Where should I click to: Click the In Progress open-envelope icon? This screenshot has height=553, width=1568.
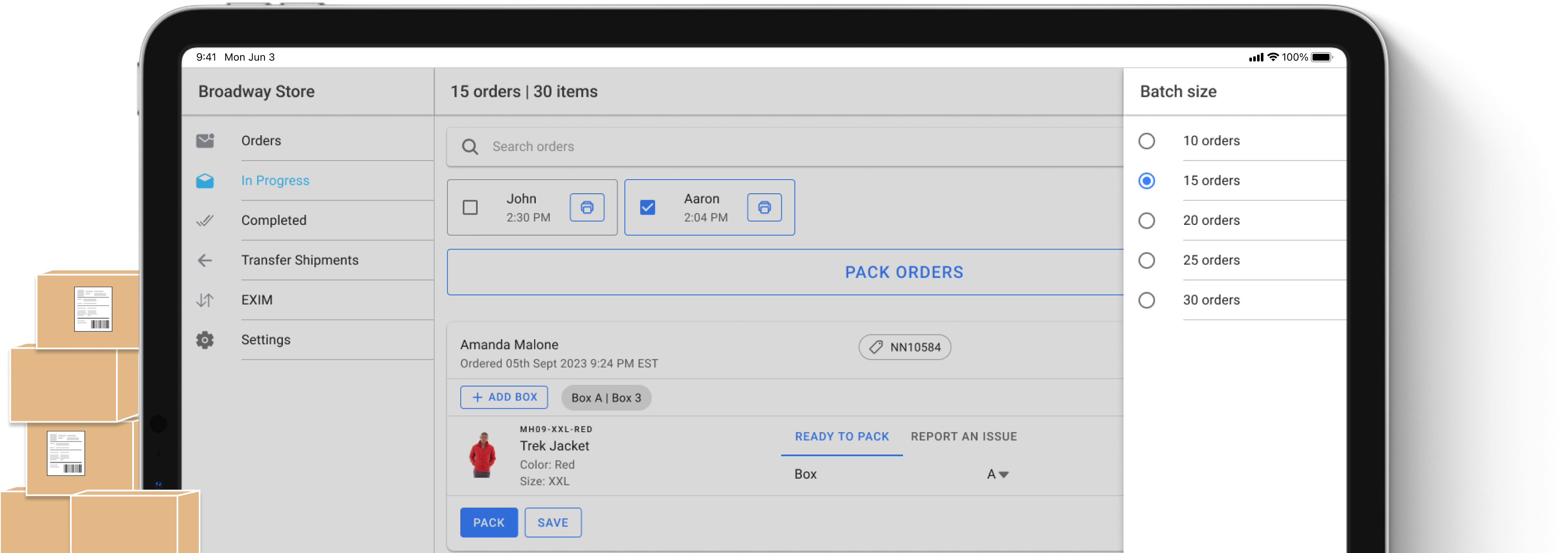205,180
